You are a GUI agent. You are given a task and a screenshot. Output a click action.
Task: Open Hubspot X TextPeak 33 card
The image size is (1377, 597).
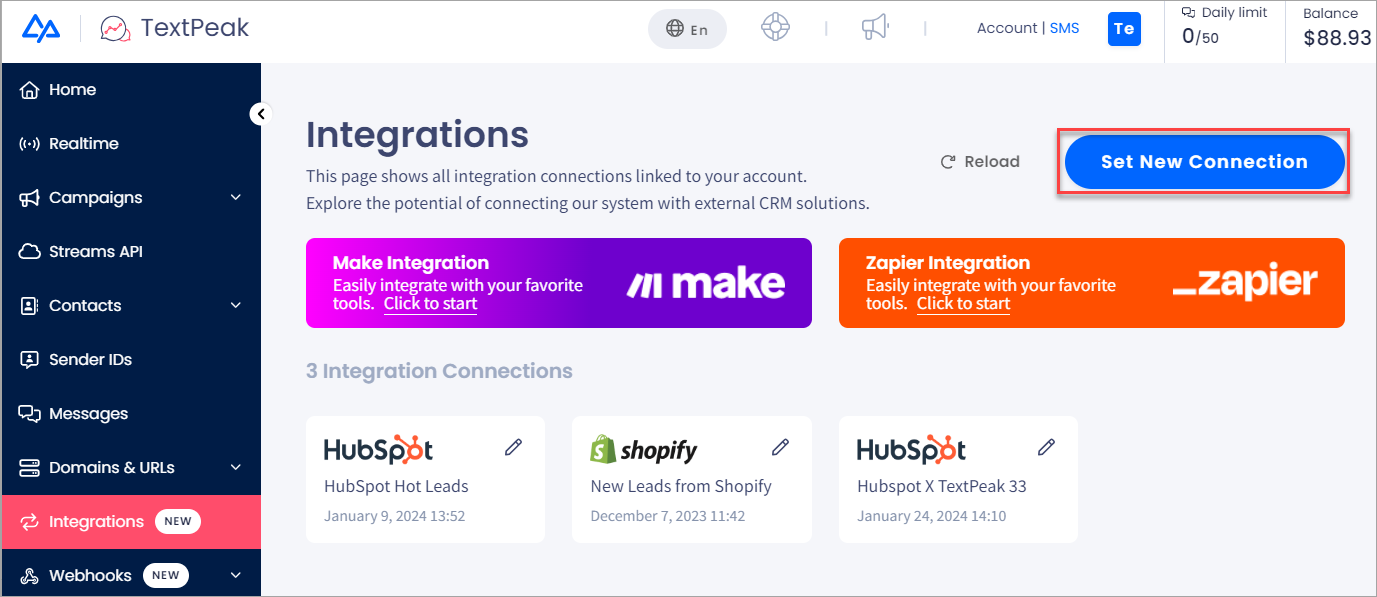pos(958,480)
